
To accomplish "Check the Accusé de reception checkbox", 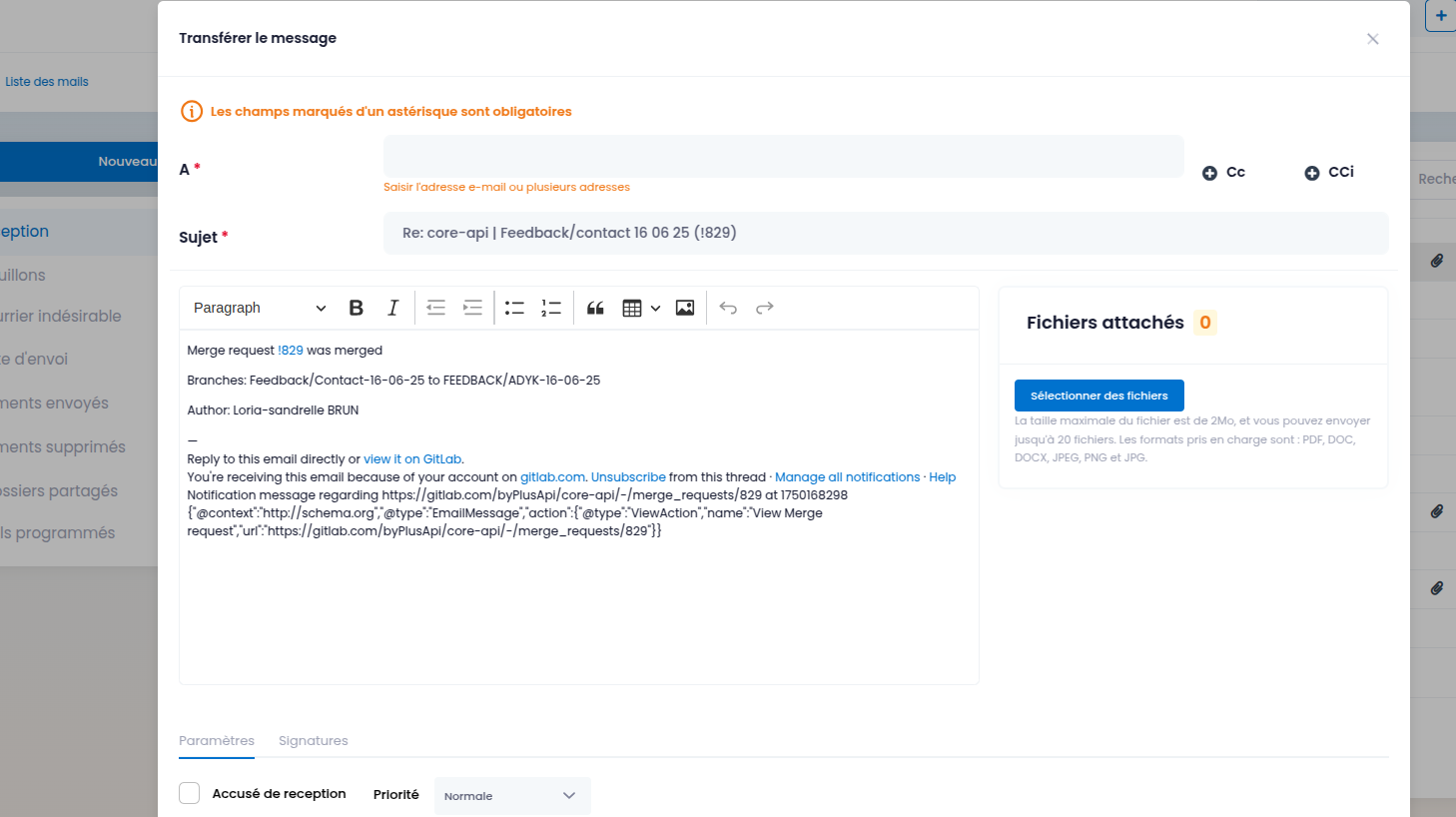I will pyautogui.click(x=190, y=793).
